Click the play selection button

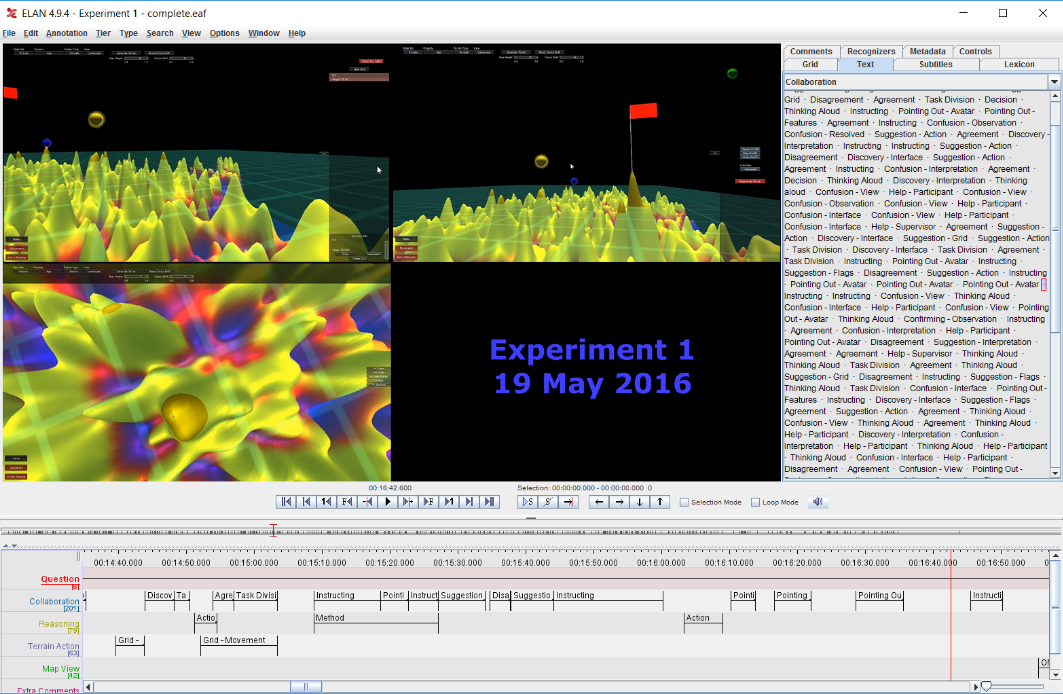click(528, 502)
